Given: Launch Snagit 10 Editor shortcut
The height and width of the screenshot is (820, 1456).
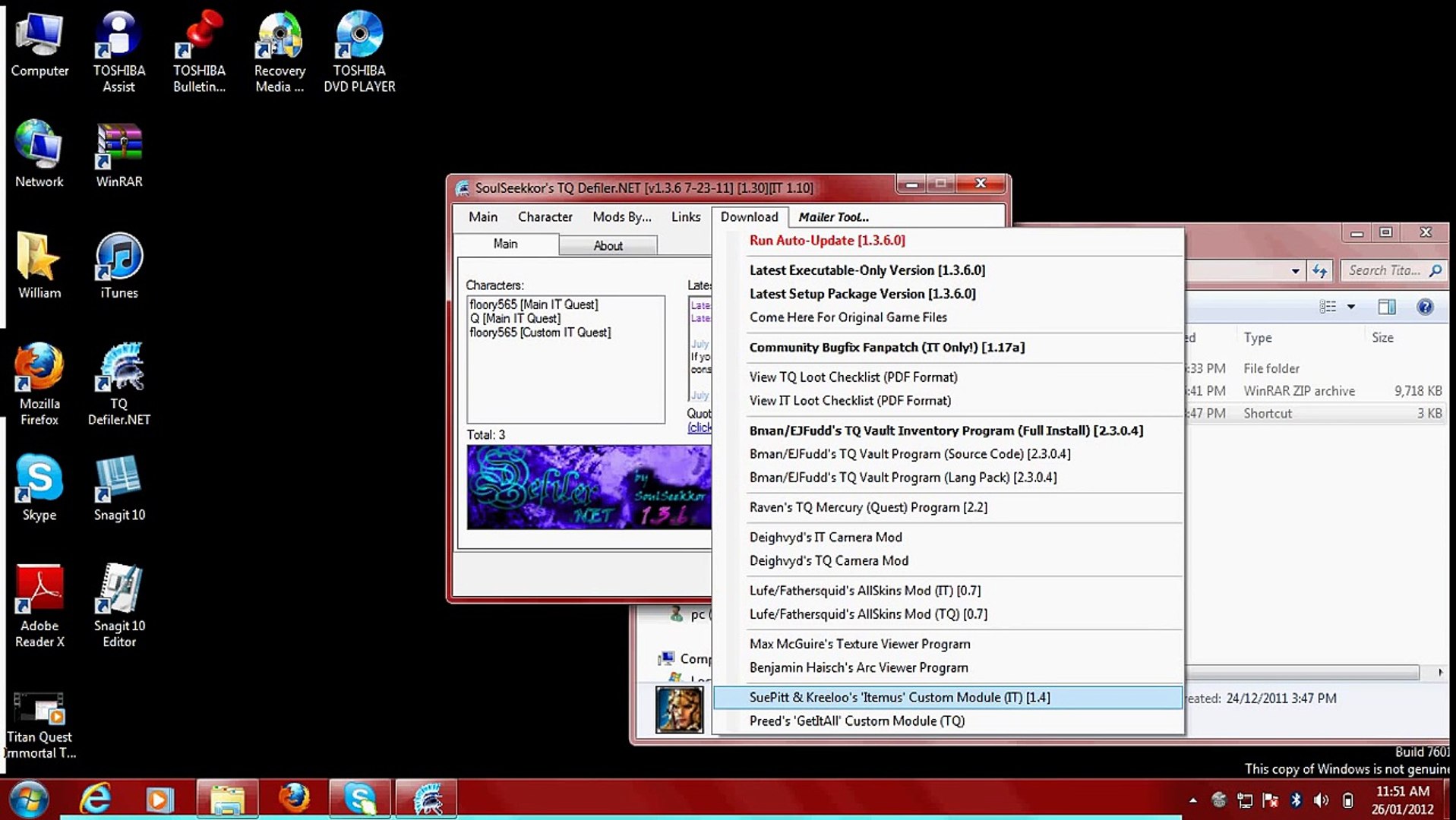Looking at the screenshot, I should [119, 606].
